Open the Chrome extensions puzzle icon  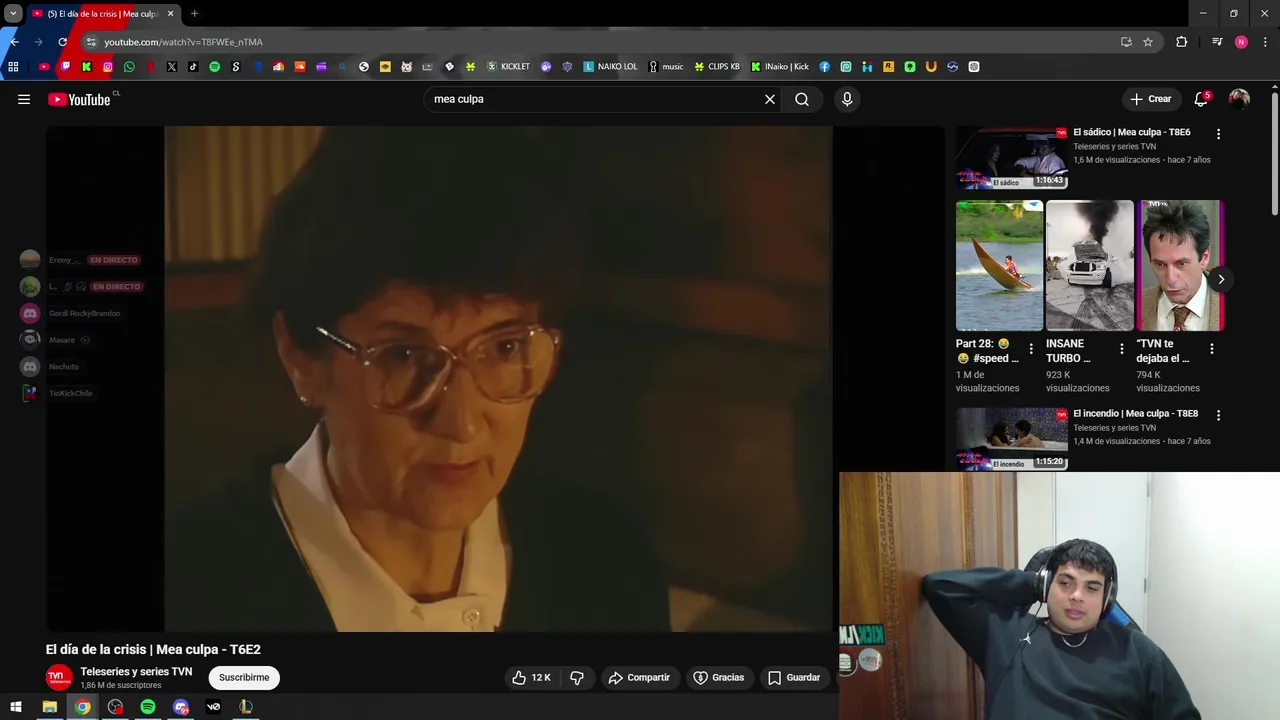point(1181,42)
